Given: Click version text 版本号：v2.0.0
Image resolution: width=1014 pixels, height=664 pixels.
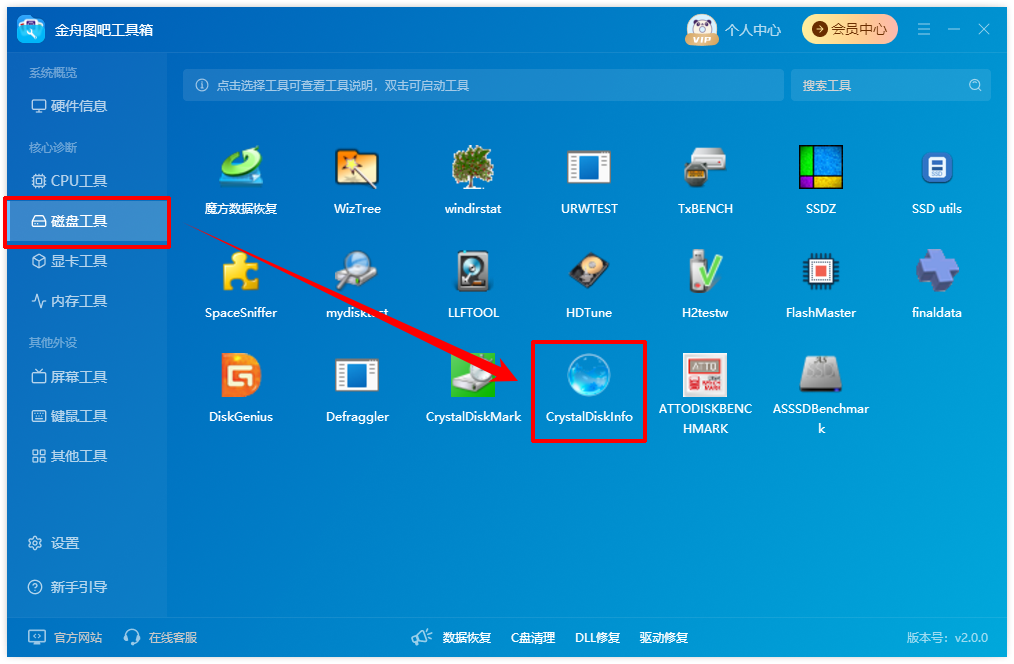Looking at the screenshot, I should 947,638.
